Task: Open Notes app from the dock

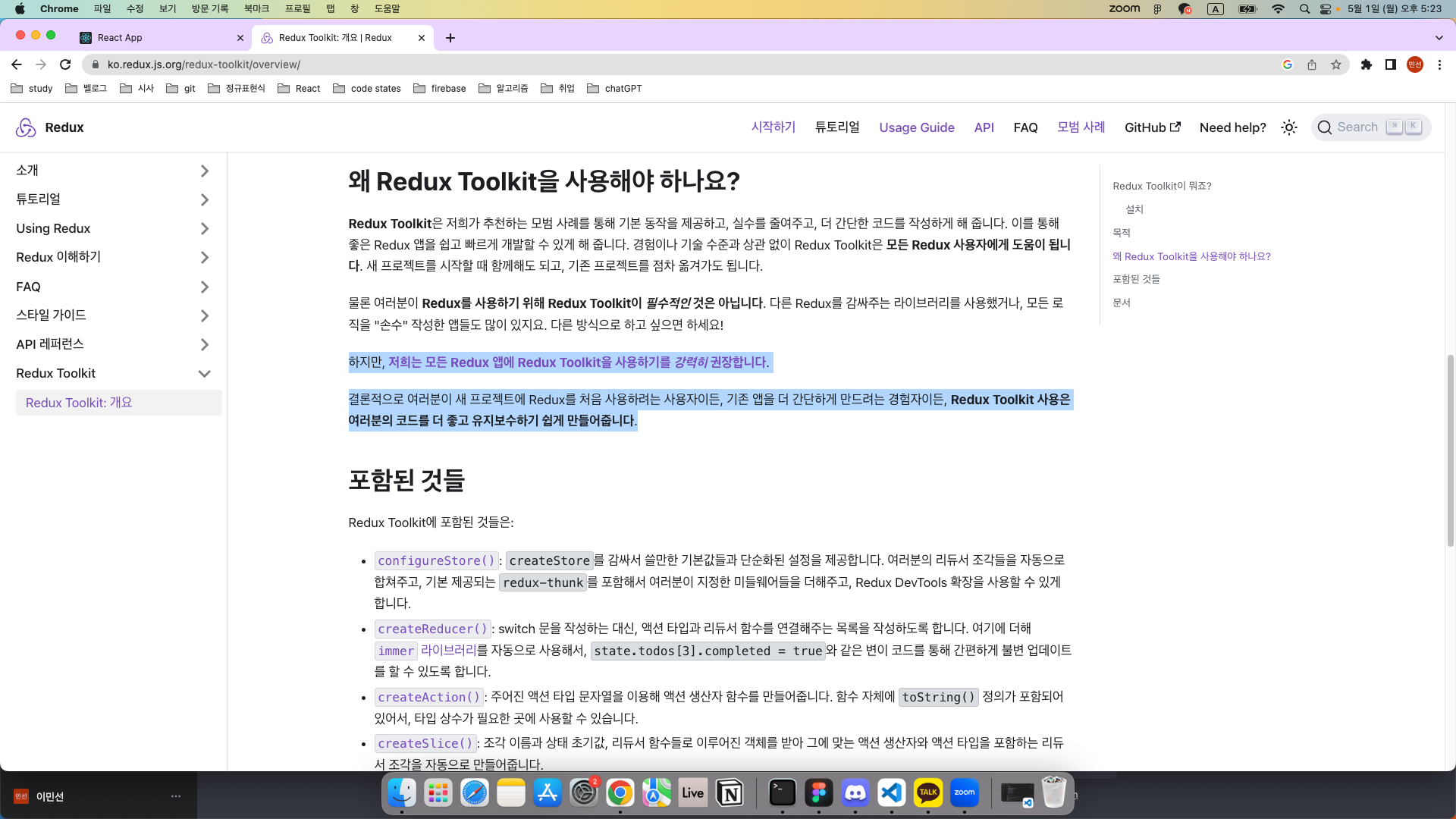Action: [511, 793]
